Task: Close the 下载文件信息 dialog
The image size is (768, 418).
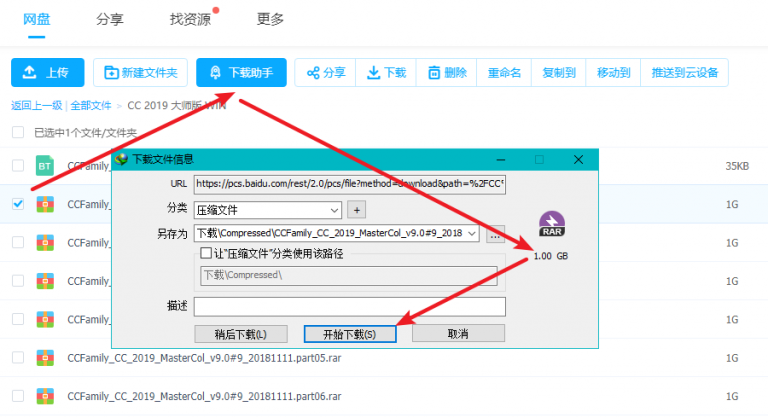Action: coord(578,160)
